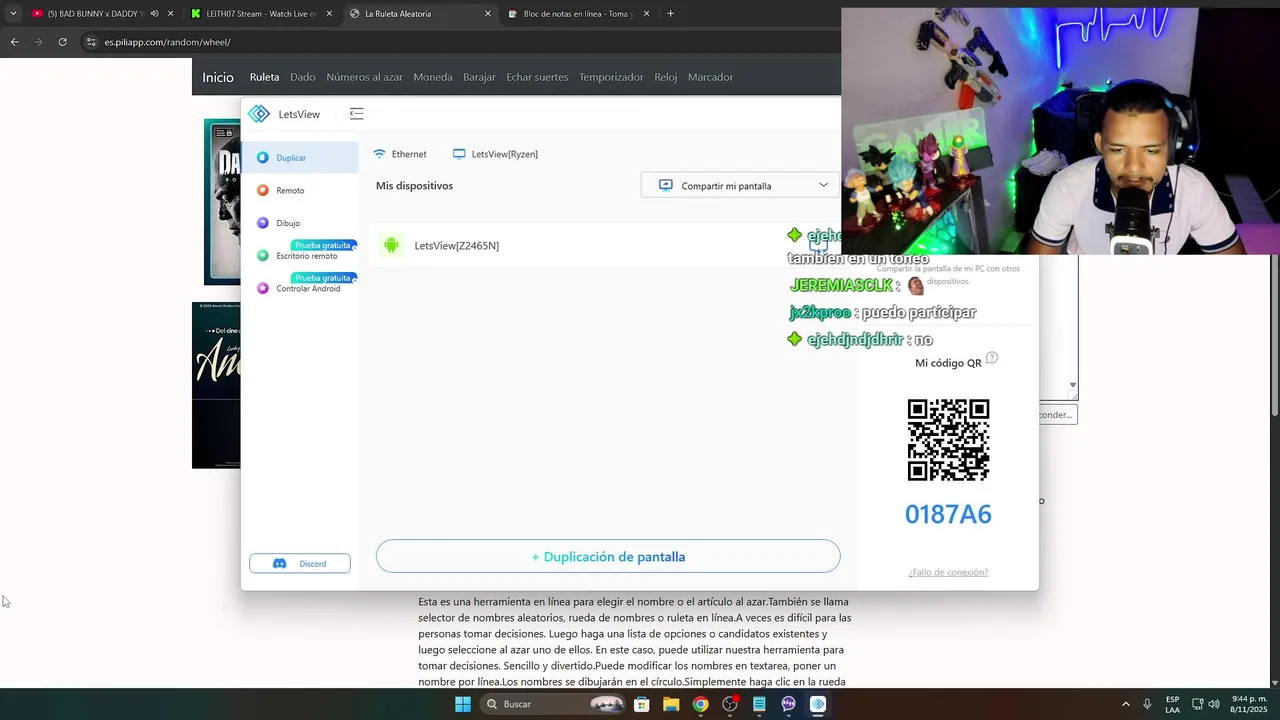Open the Barajar page in the site menu
The height and width of the screenshot is (720, 1280).
479,77
